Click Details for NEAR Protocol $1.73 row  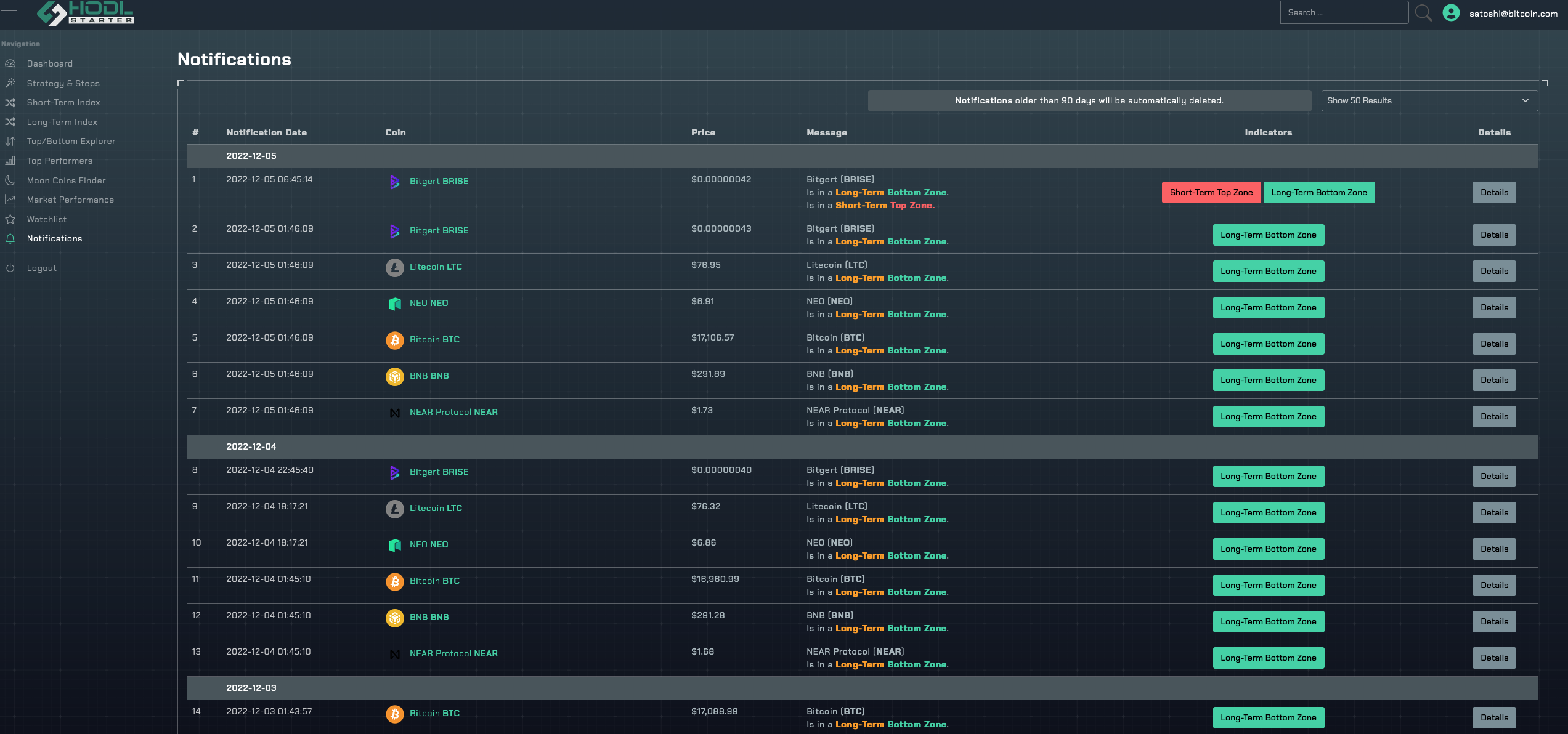point(1494,416)
